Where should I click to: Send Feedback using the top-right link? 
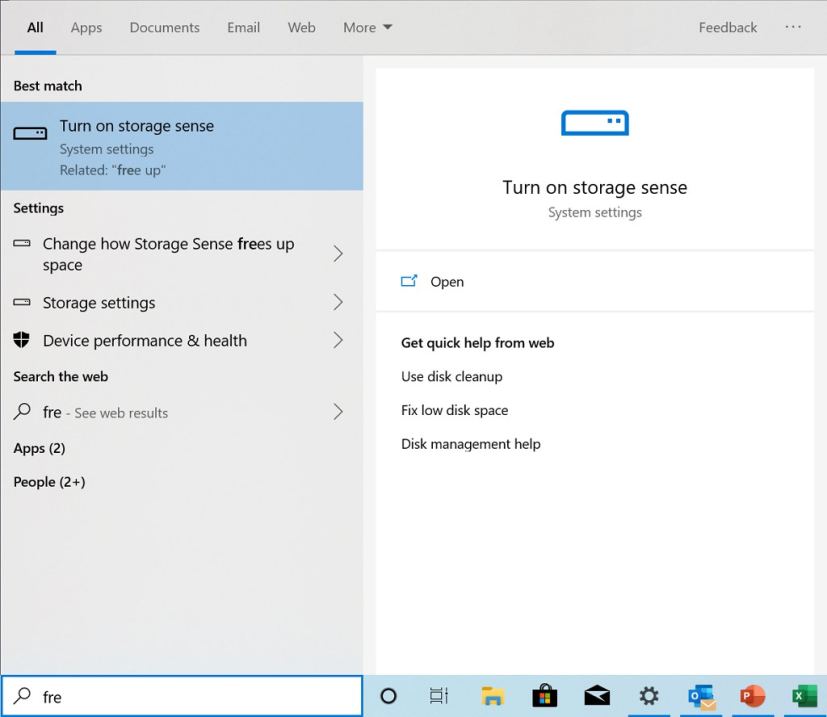coord(727,27)
